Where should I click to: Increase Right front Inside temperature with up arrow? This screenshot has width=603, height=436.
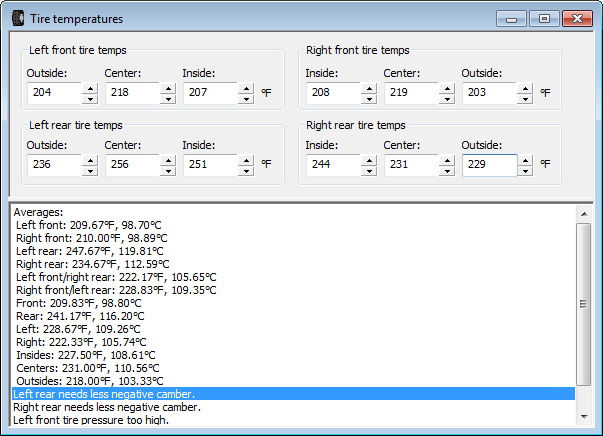click(369, 88)
